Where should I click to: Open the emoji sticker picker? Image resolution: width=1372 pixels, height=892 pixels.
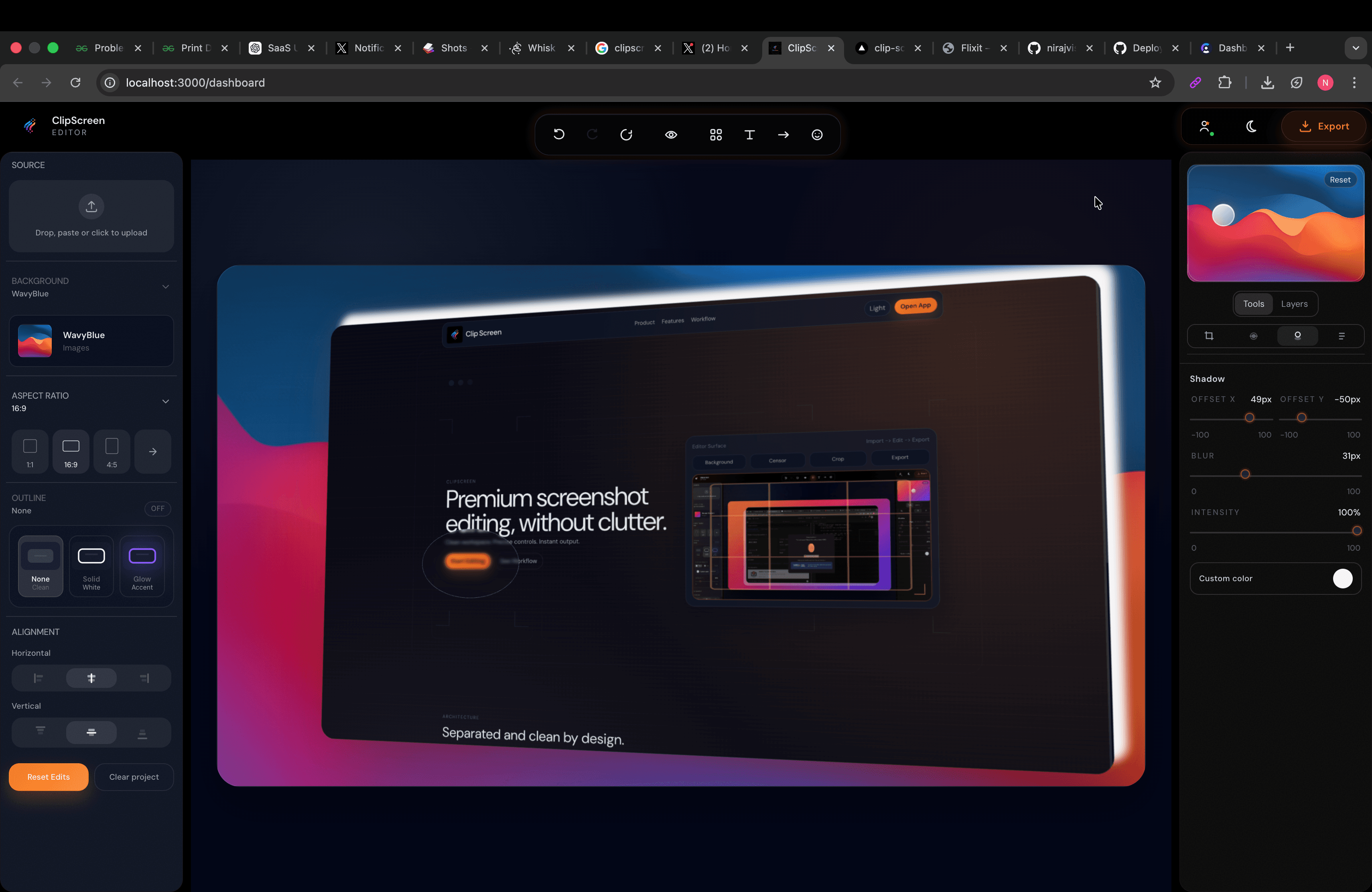pyautogui.click(x=817, y=134)
